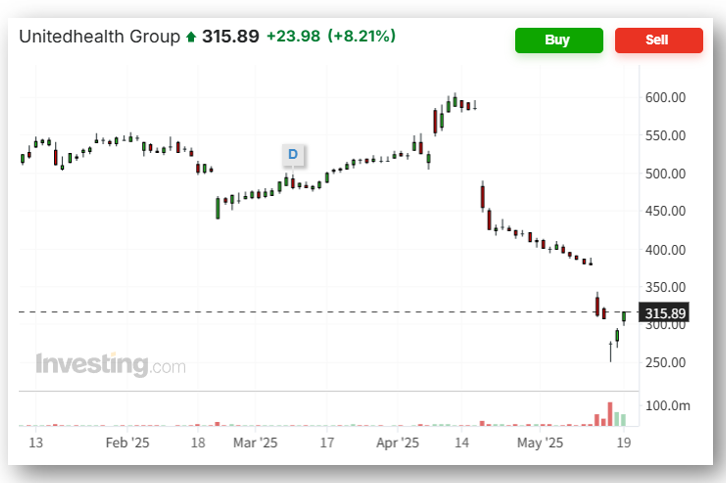Click the May '25 date label

pyautogui.click(x=540, y=443)
